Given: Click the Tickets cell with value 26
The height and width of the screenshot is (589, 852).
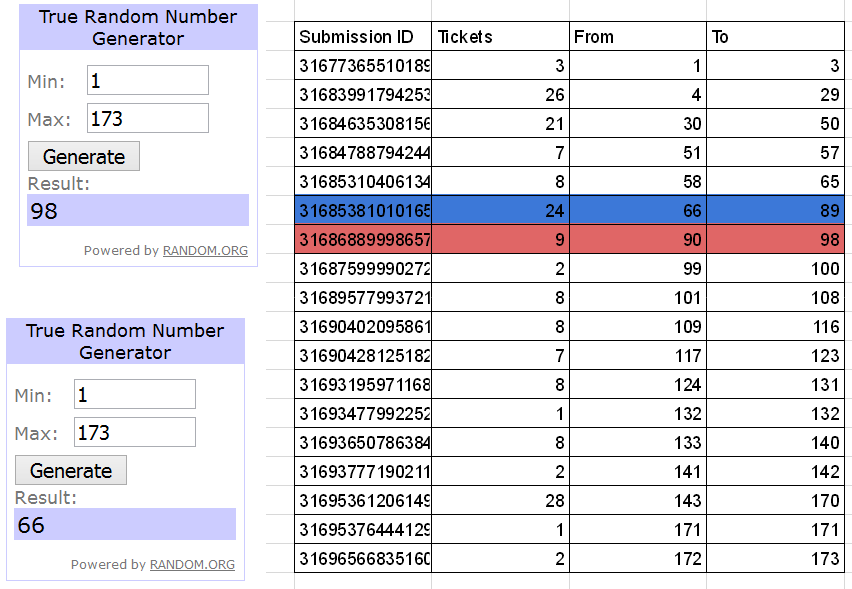Looking at the screenshot, I should pyautogui.click(x=500, y=96).
